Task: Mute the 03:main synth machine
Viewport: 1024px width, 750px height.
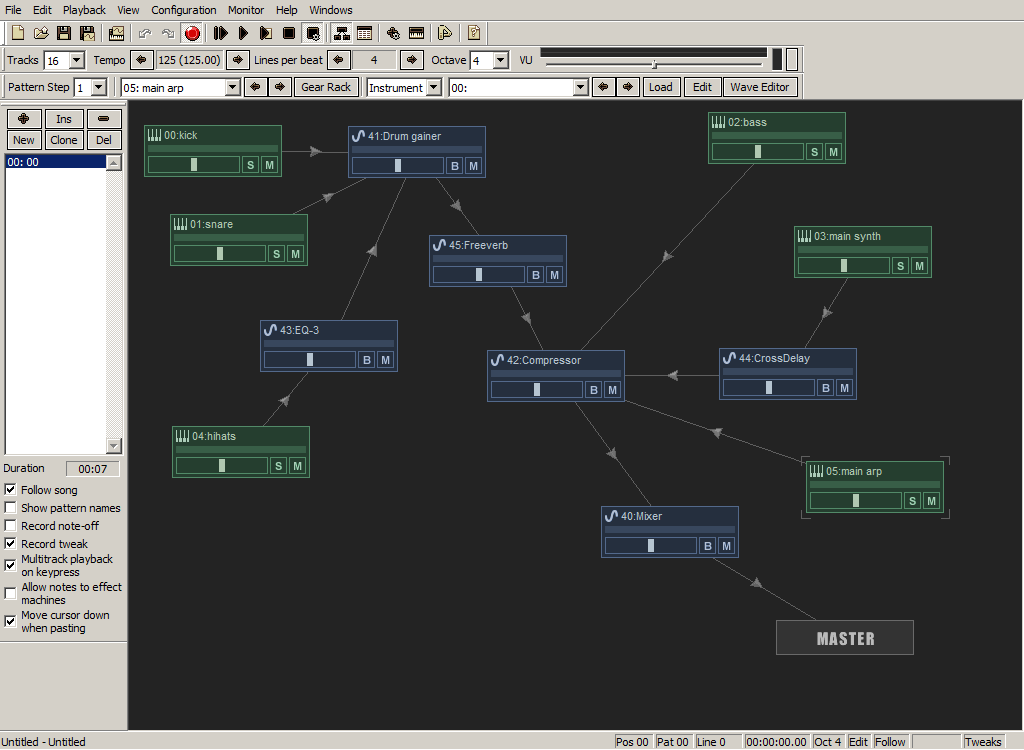Action: 920,266
